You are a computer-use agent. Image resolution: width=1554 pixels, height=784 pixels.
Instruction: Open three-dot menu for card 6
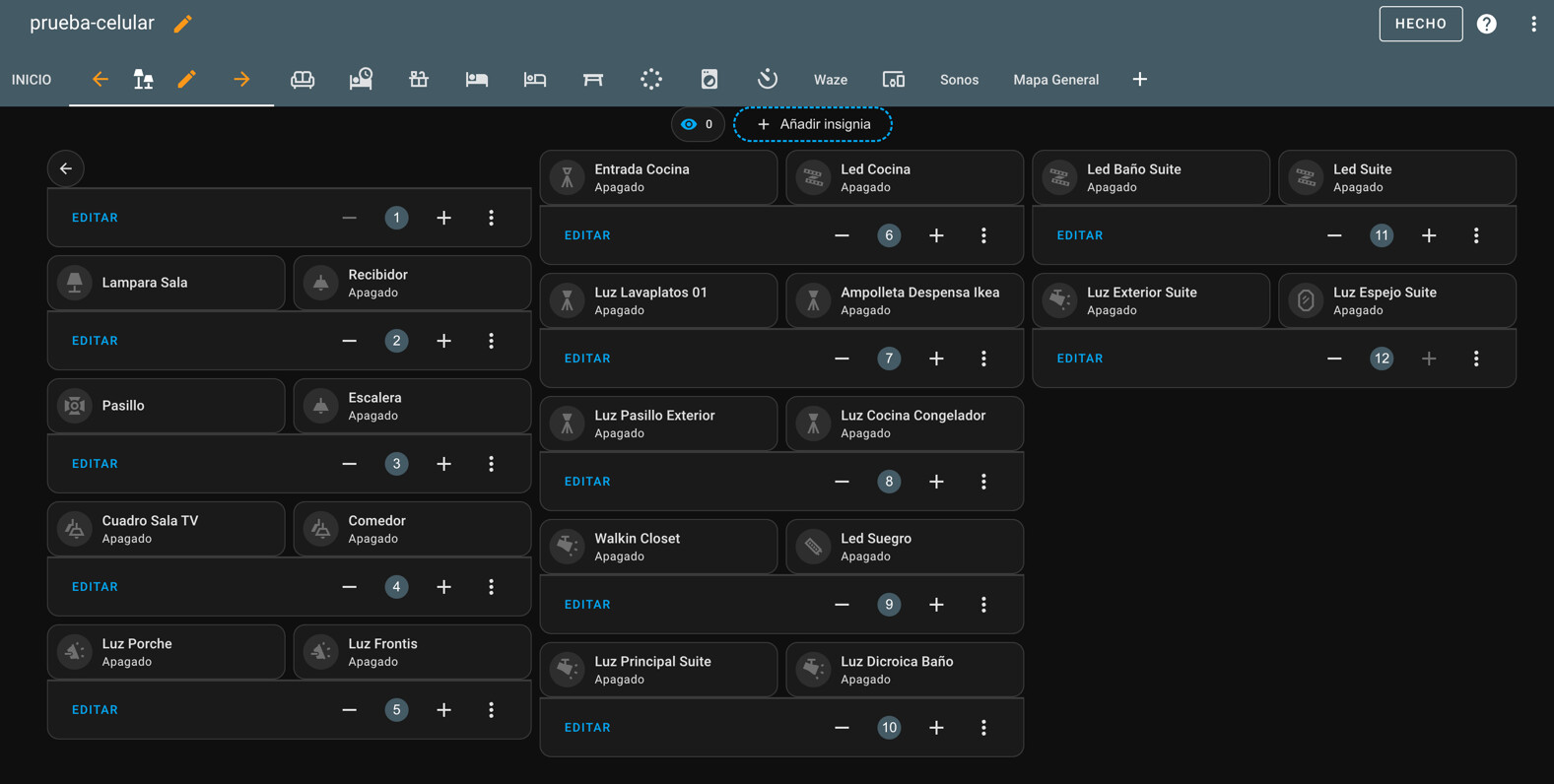click(x=983, y=235)
